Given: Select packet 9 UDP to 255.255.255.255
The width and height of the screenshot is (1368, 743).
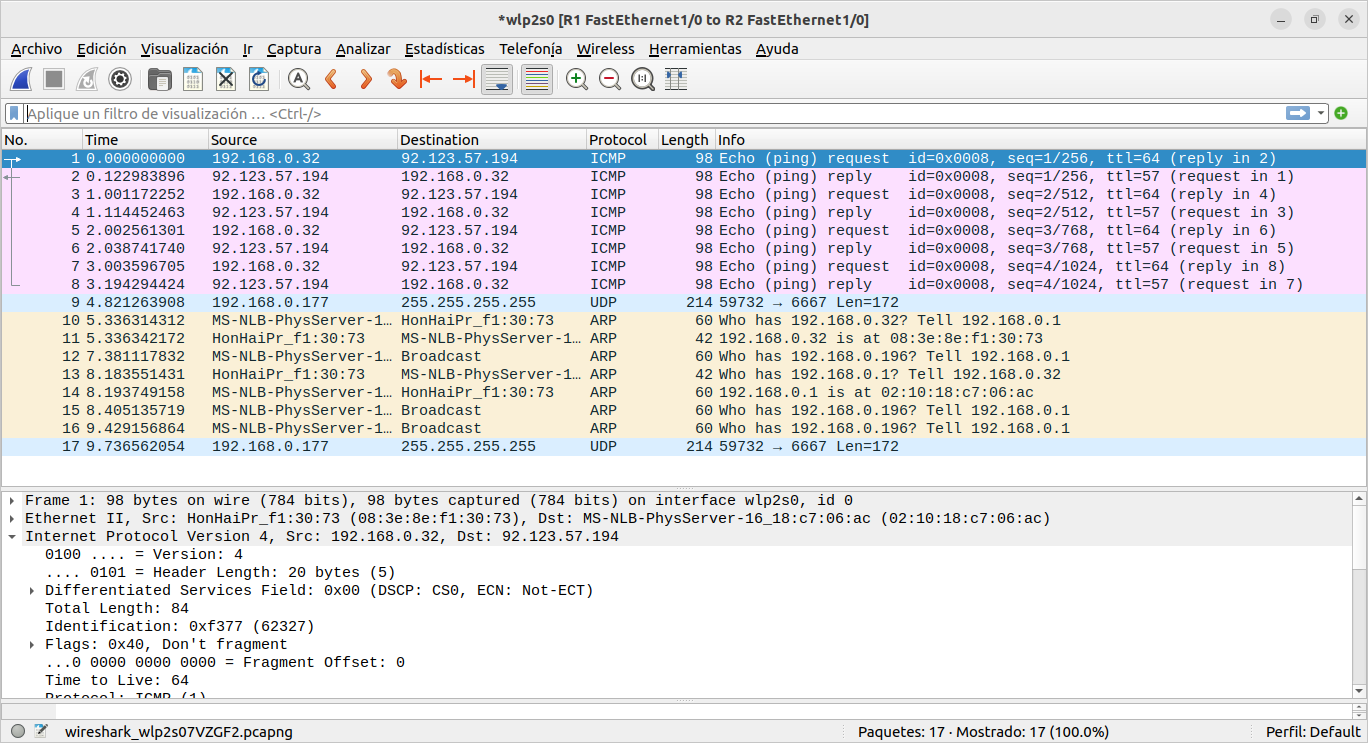Looking at the screenshot, I should pos(683,303).
